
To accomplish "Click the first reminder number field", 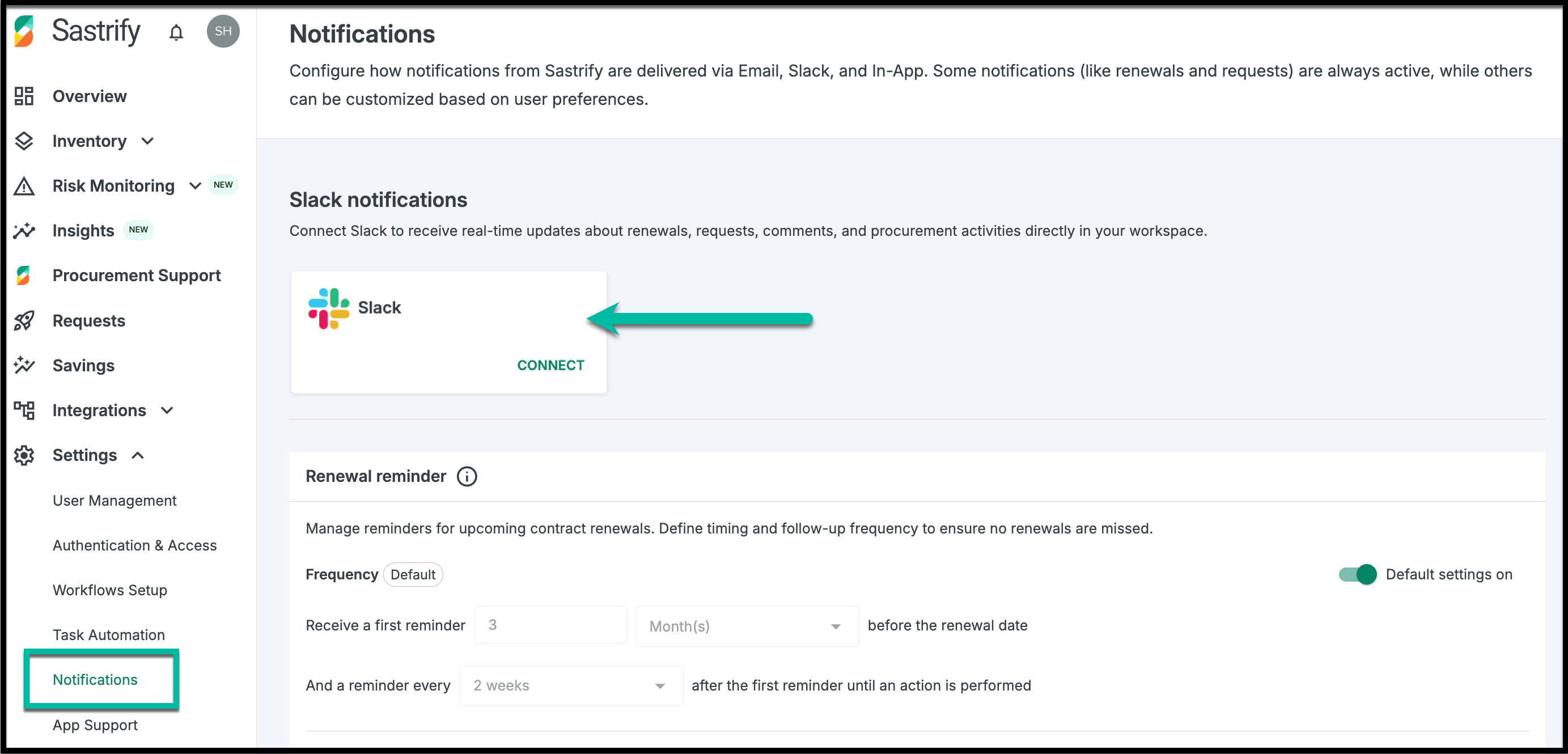I will (x=550, y=625).
